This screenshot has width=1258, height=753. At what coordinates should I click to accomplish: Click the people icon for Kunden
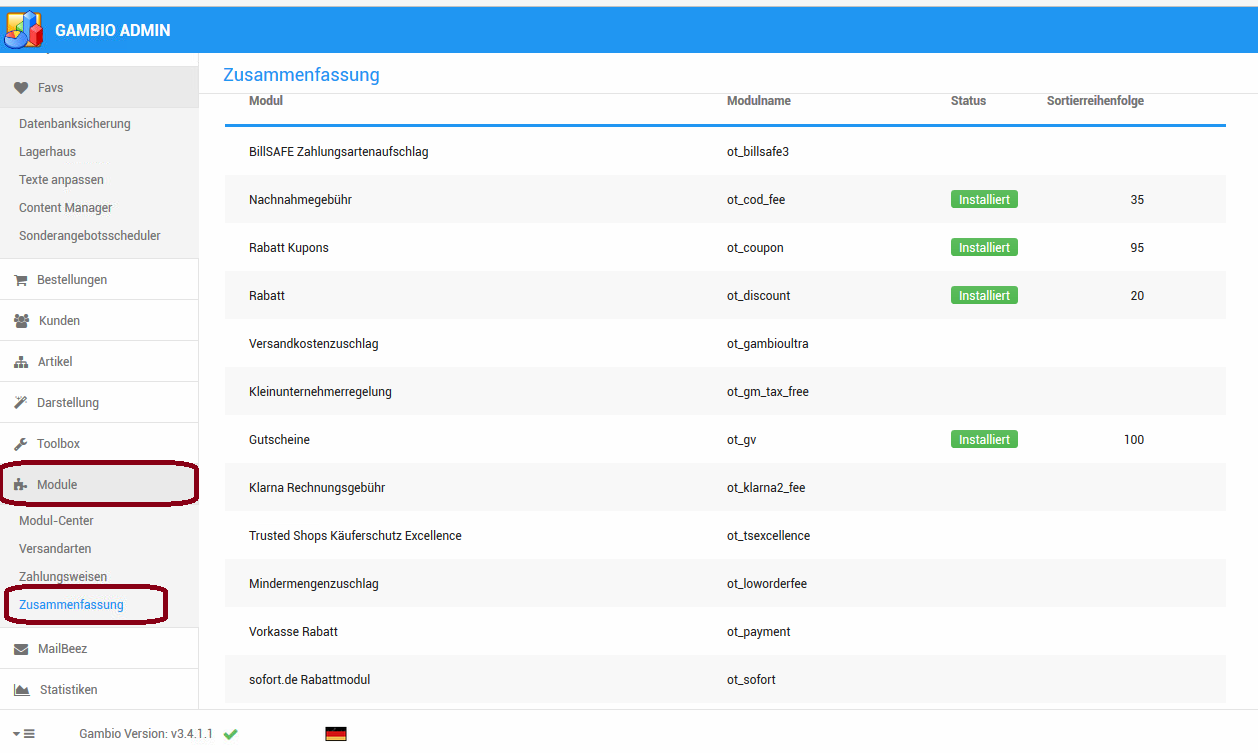21,321
